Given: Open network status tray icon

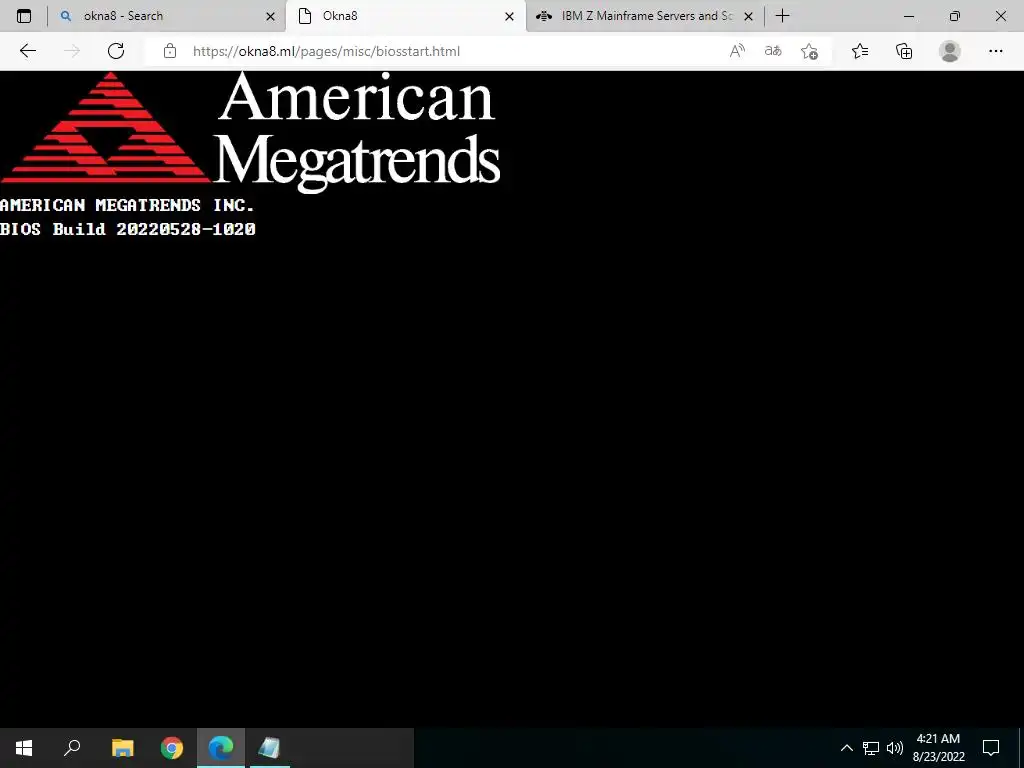Looking at the screenshot, I should point(871,748).
